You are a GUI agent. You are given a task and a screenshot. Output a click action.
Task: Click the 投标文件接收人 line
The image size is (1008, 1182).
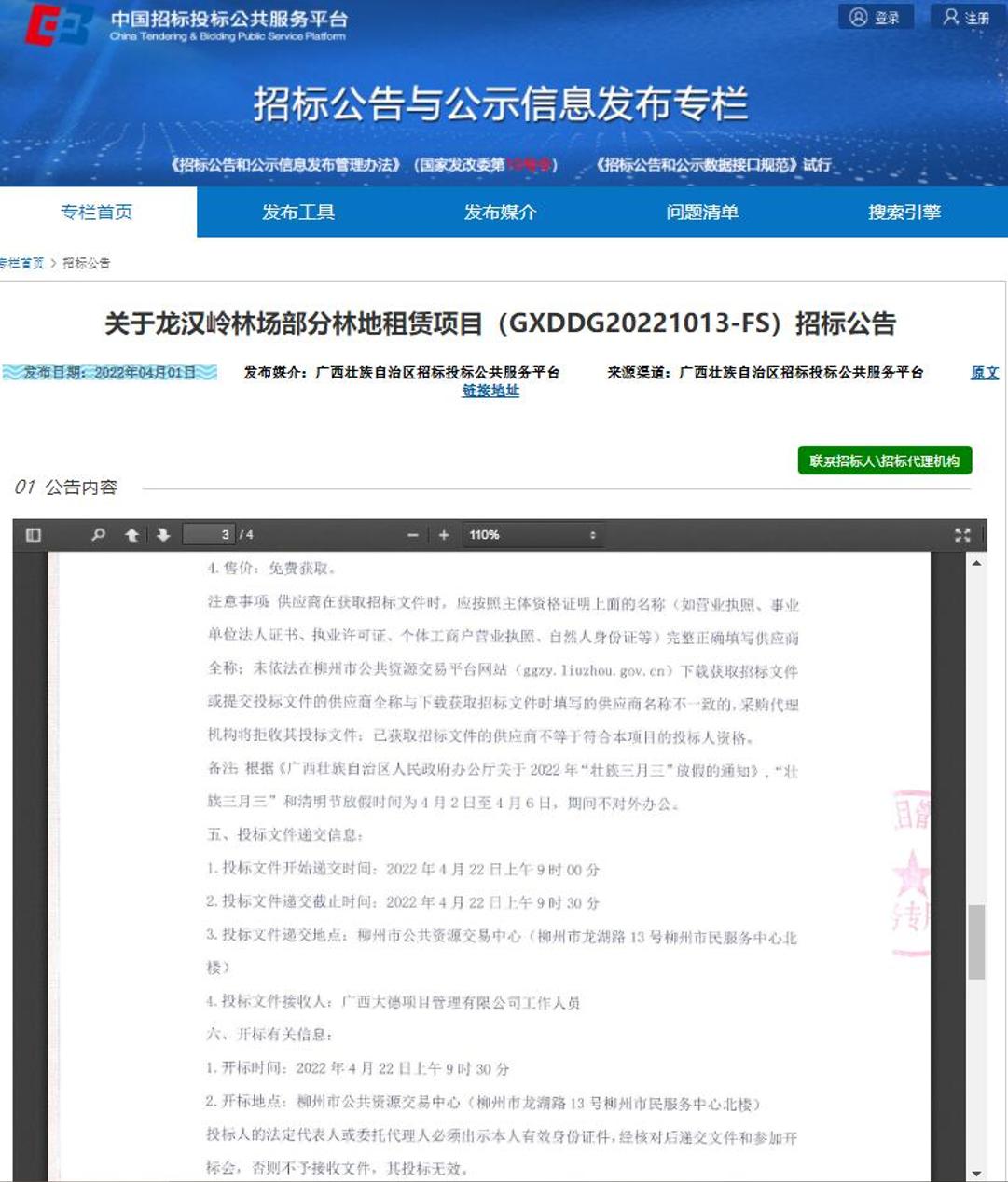(394, 1002)
